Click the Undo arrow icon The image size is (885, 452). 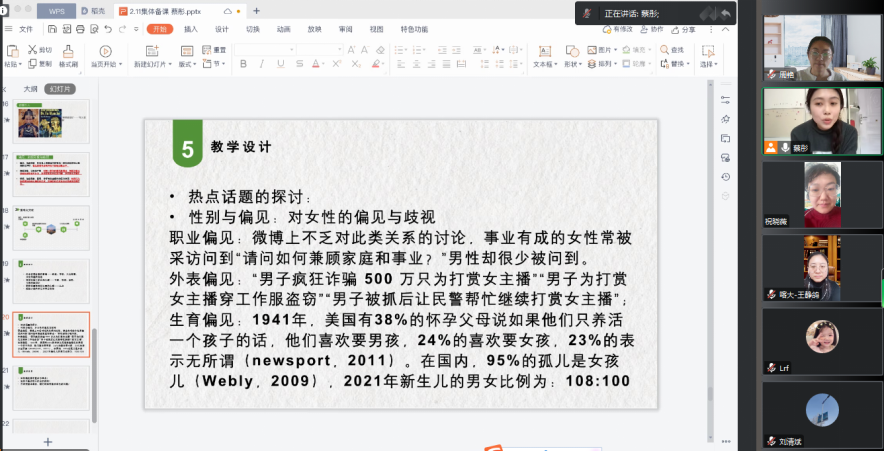[107, 29]
